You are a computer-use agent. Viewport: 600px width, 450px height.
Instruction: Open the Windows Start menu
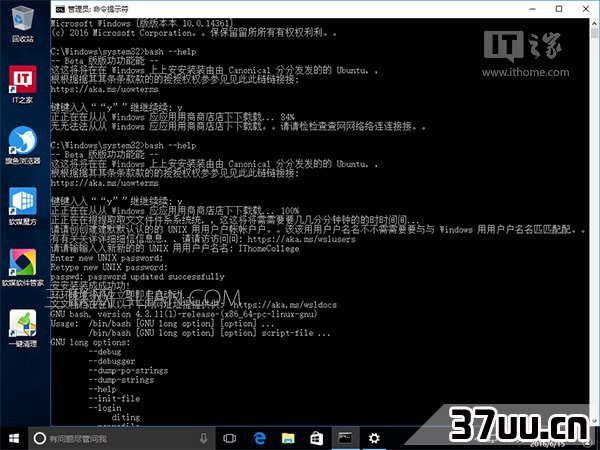(x=14, y=438)
